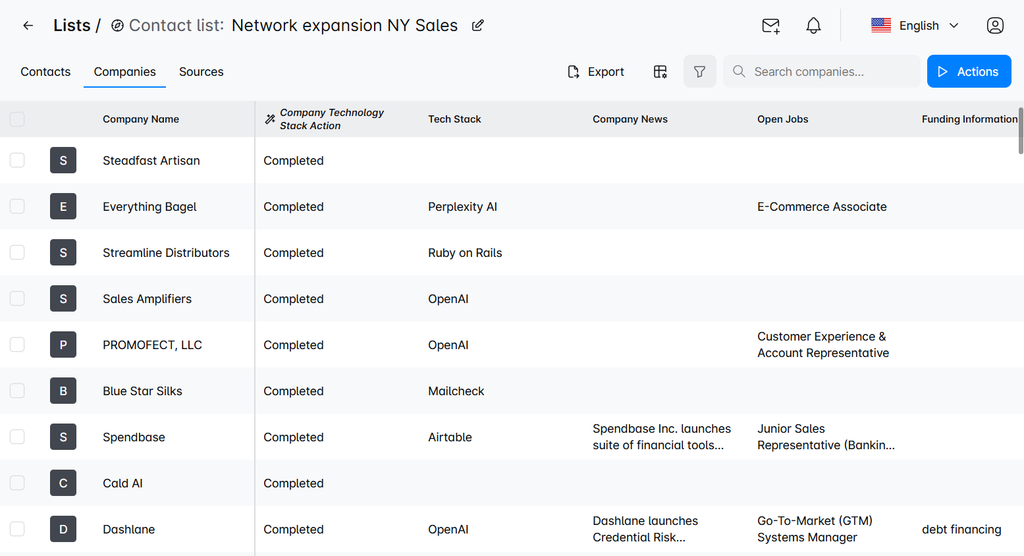This screenshot has height=556, width=1024.
Task: Check the Cald AI row checkbox
Action: click(x=17, y=483)
